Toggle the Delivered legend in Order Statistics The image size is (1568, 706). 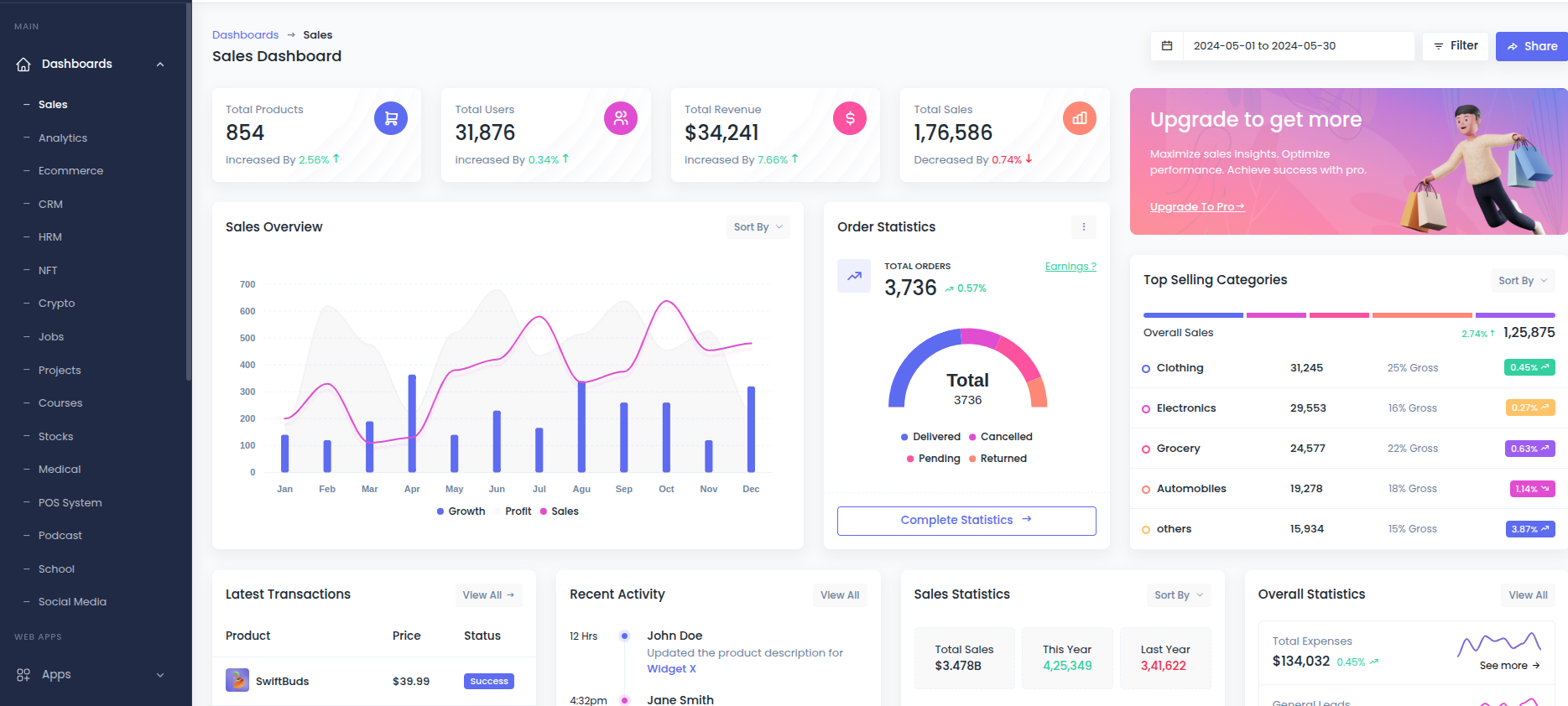point(930,437)
